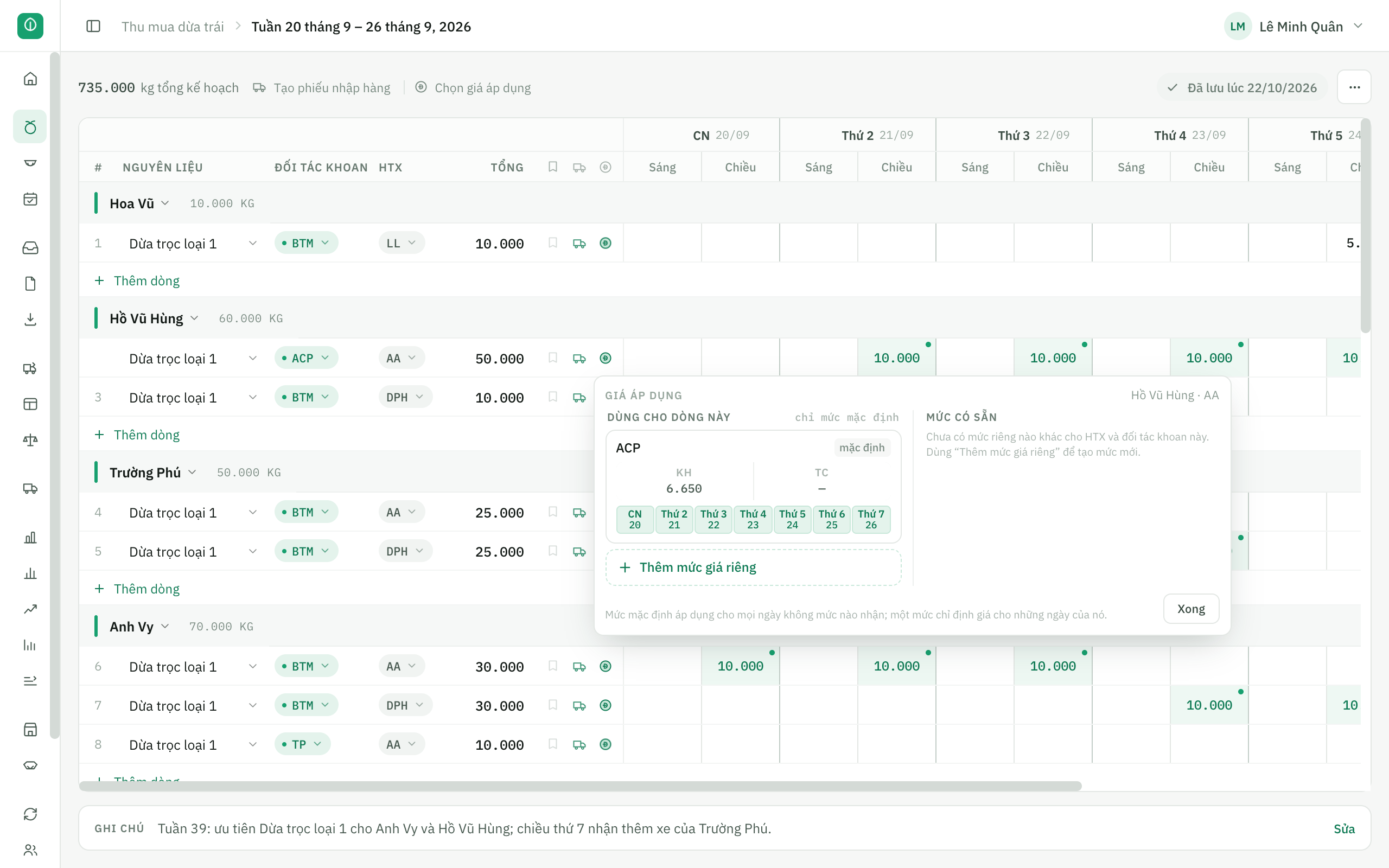
Task: Open BTM partner dropdown on row 1
Action: [x=306, y=244]
